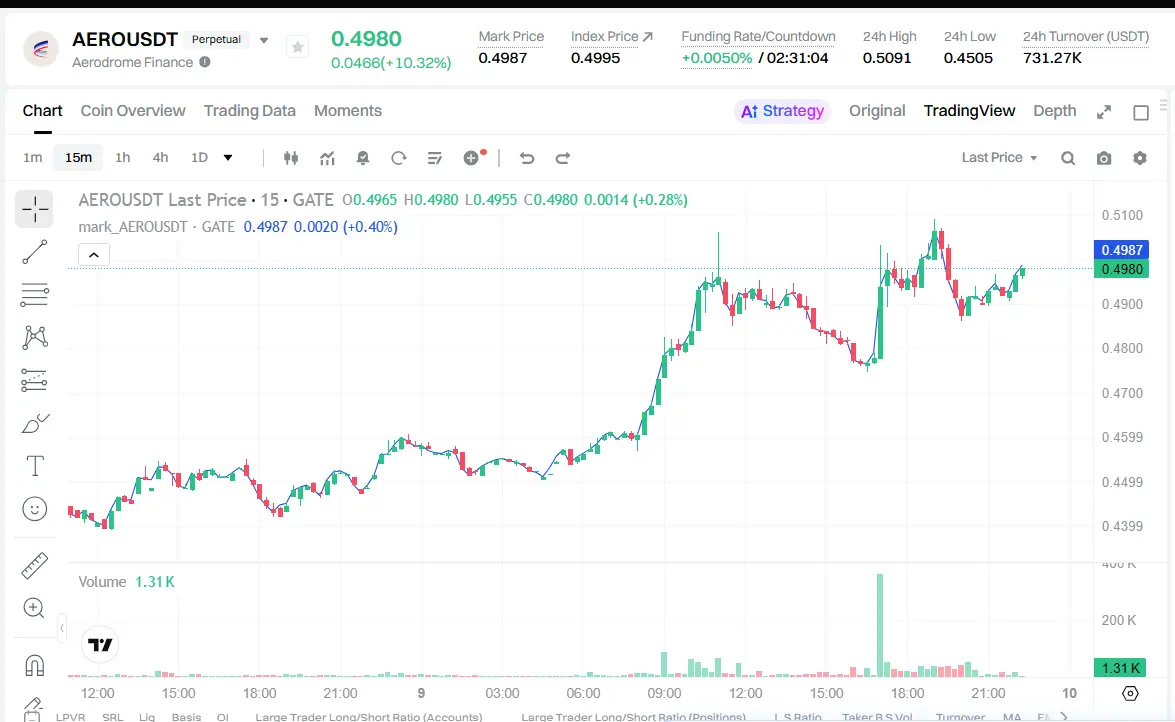Click the plus circle icon with red dot
The image size is (1175, 722).
(472, 157)
